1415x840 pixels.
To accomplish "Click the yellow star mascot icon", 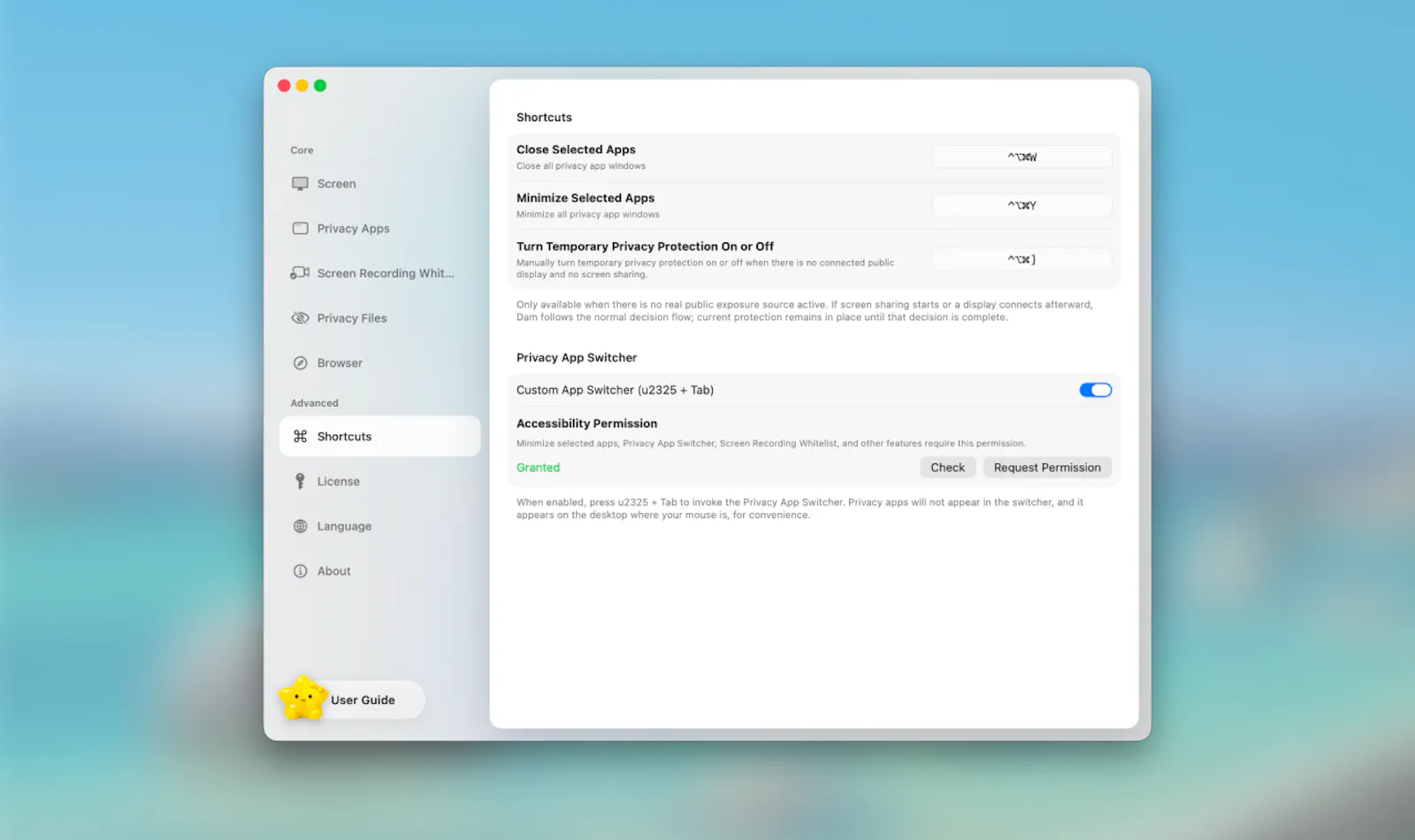I will (302, 698).
